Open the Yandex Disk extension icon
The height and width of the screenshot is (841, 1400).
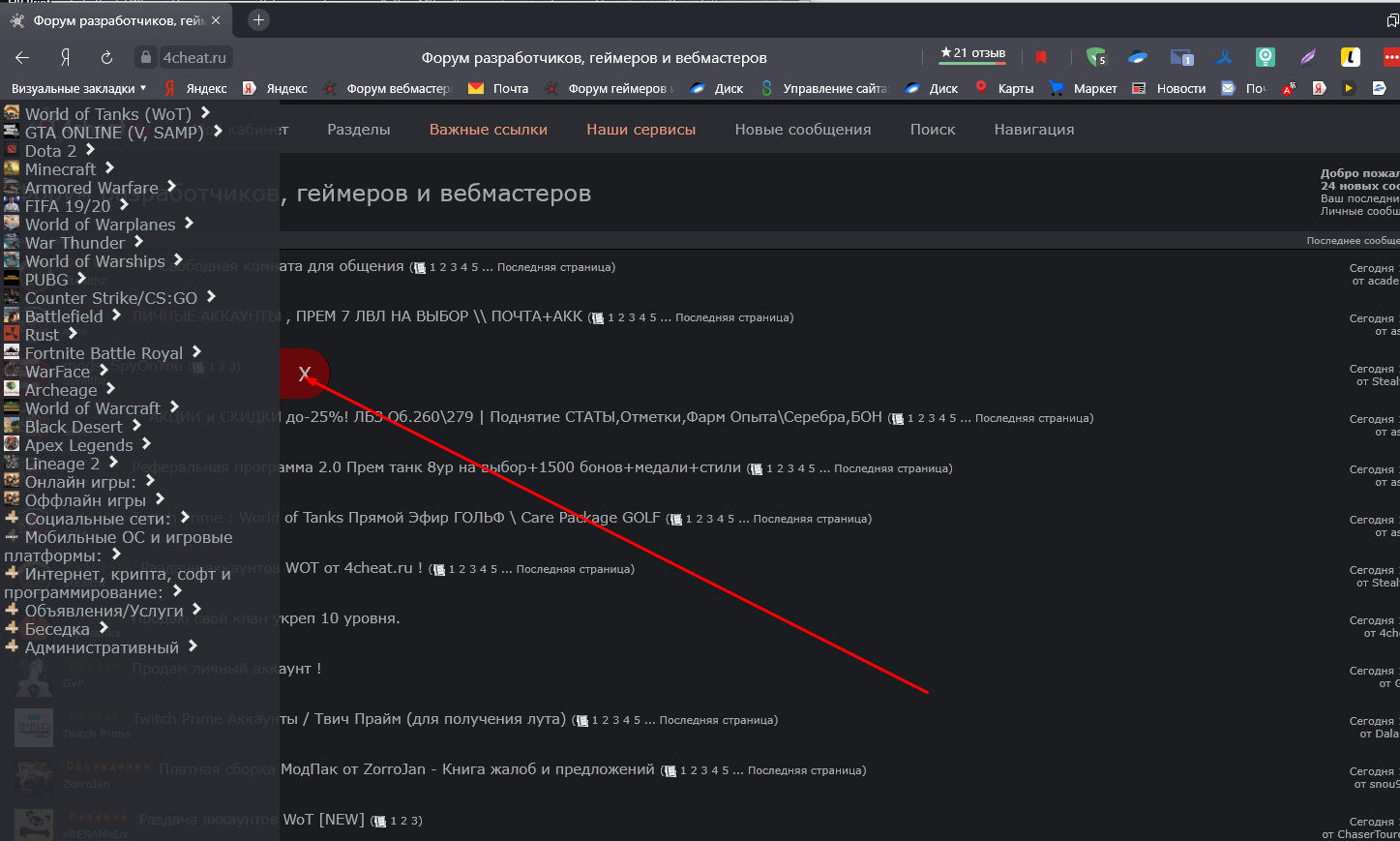[x=1139, y=58]
